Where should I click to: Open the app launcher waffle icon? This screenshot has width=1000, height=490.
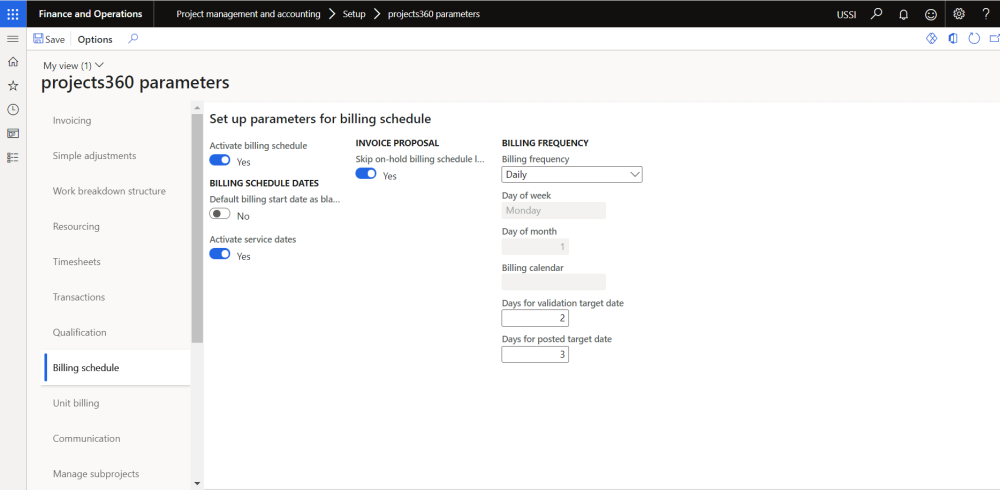coord(13,14)
